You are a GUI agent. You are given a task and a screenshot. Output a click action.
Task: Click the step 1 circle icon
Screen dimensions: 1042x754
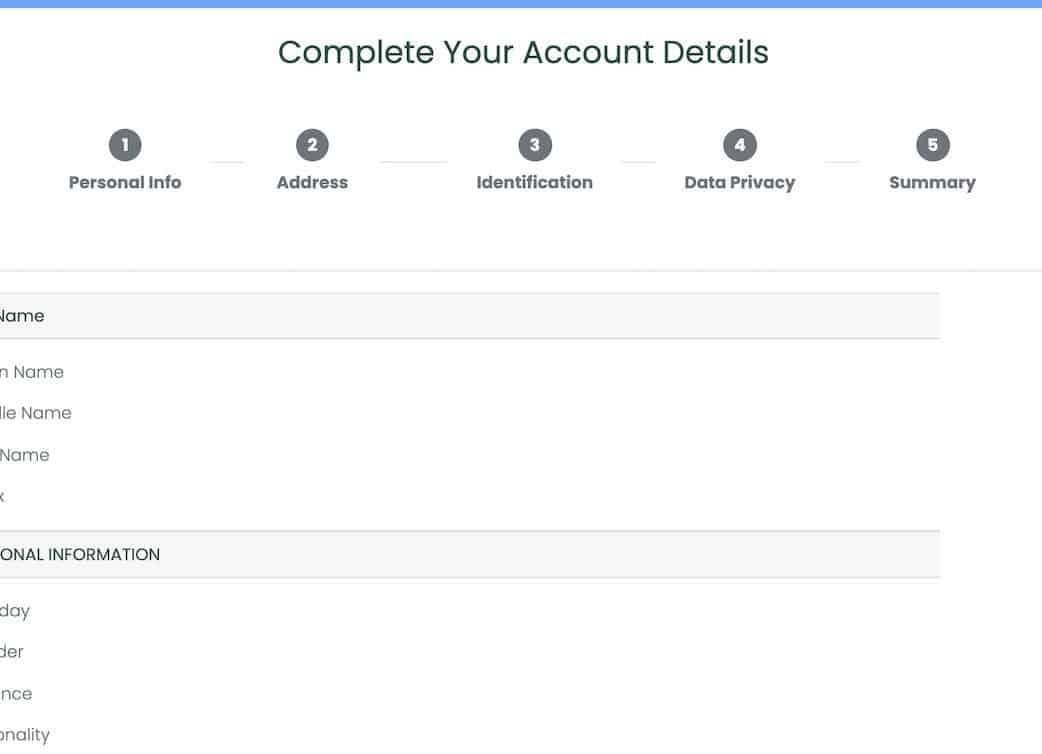[x=125, y=146]
